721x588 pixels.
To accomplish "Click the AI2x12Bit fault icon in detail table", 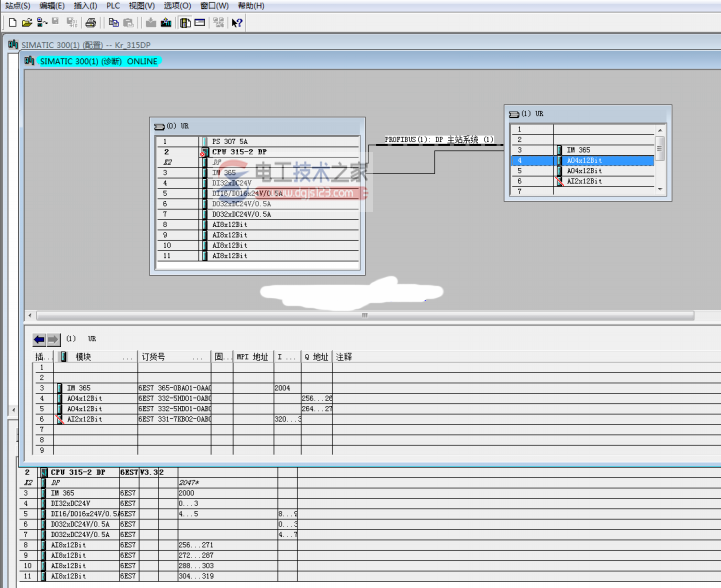I will point(59,419).
